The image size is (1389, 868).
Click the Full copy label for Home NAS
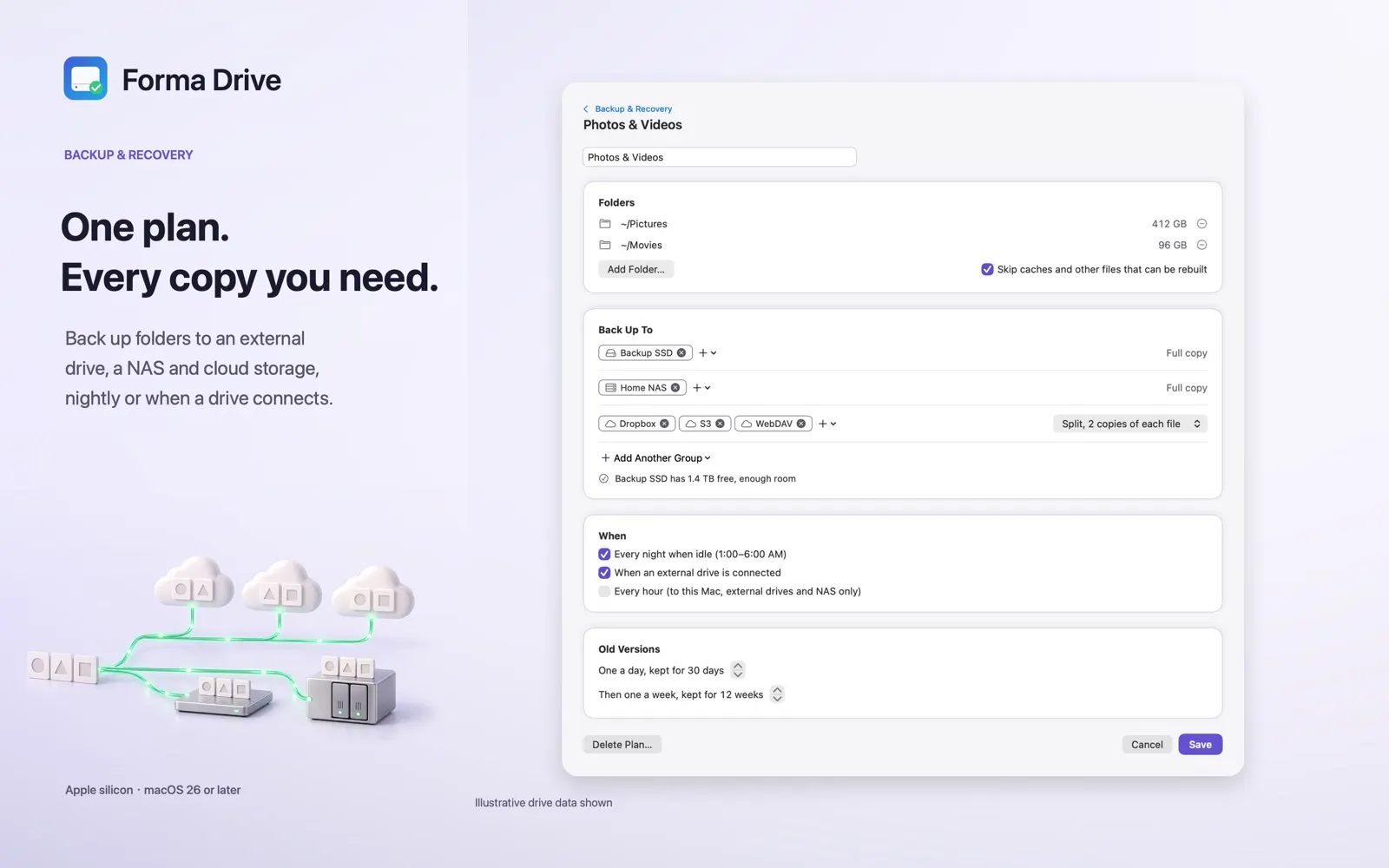click(1186, 388)
